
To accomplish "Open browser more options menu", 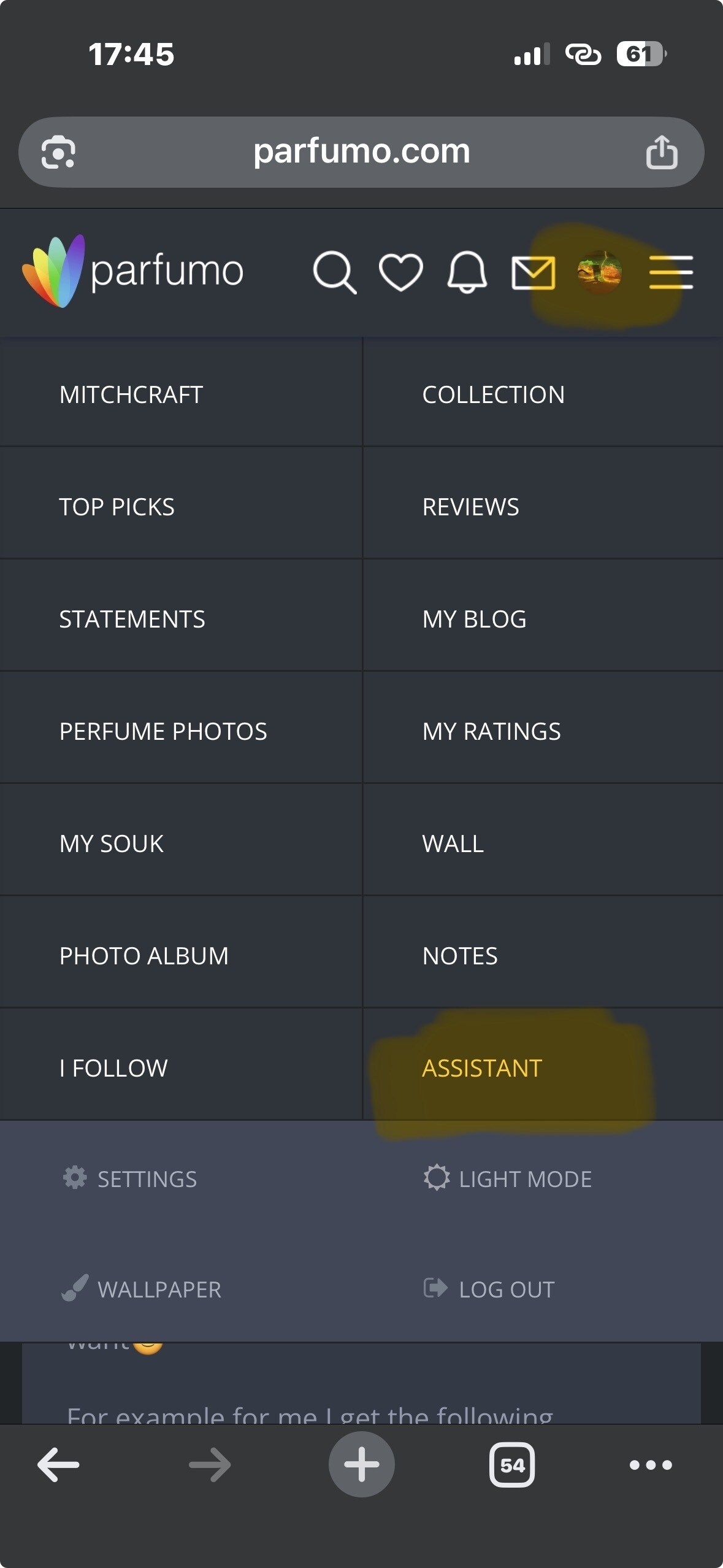I will tap(651, 1465).
